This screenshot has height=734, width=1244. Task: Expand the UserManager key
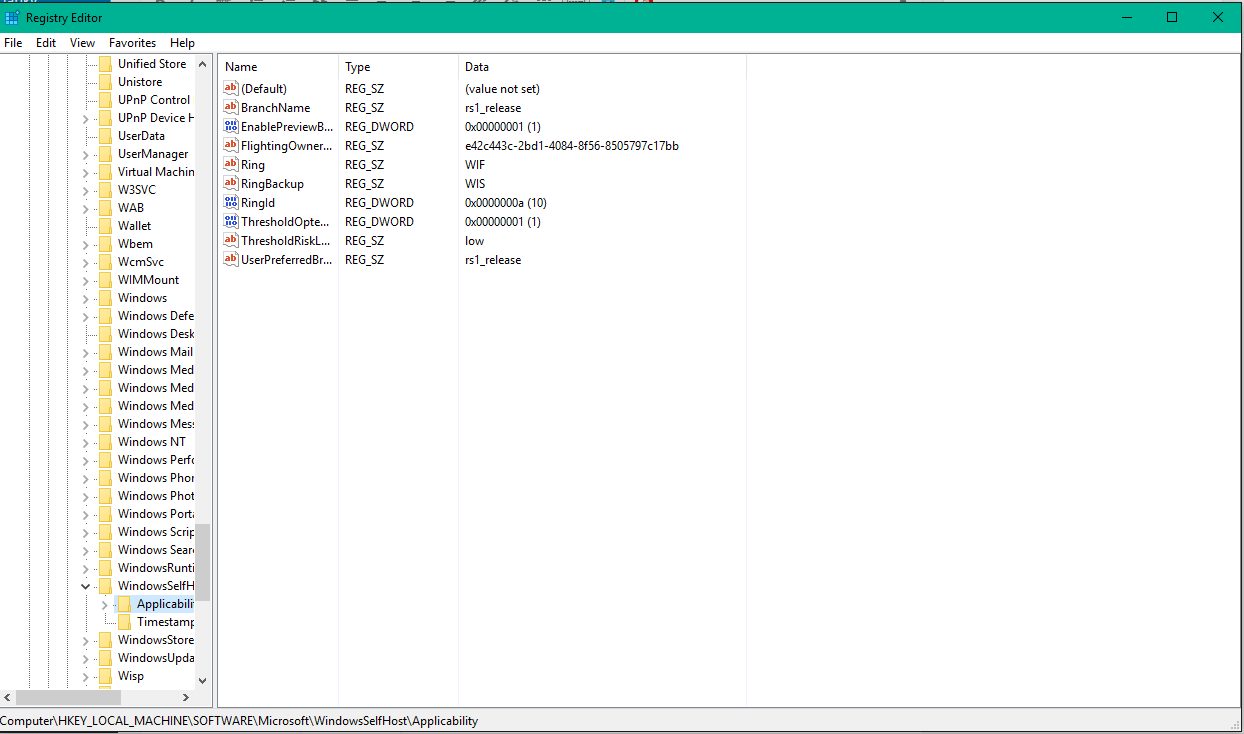86,154
